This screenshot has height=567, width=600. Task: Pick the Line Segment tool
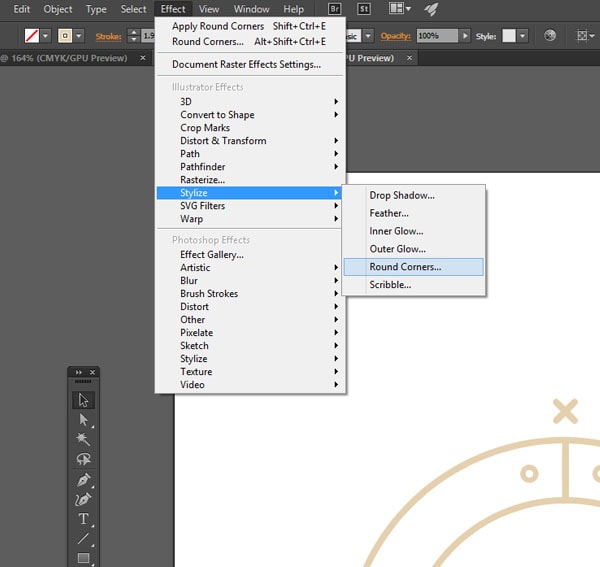(x=83, y=539)
